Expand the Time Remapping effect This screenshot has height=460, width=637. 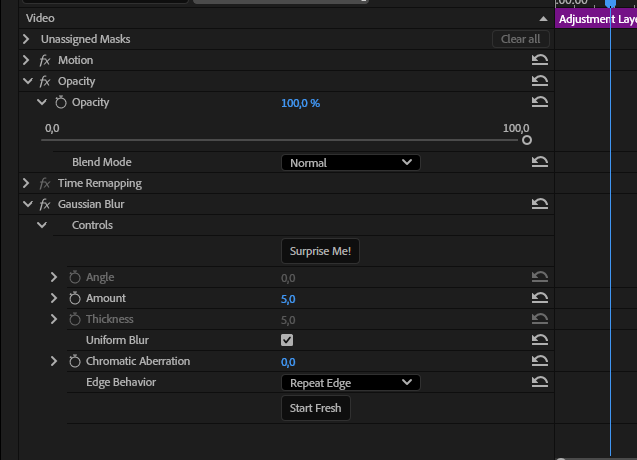(26, 183)
